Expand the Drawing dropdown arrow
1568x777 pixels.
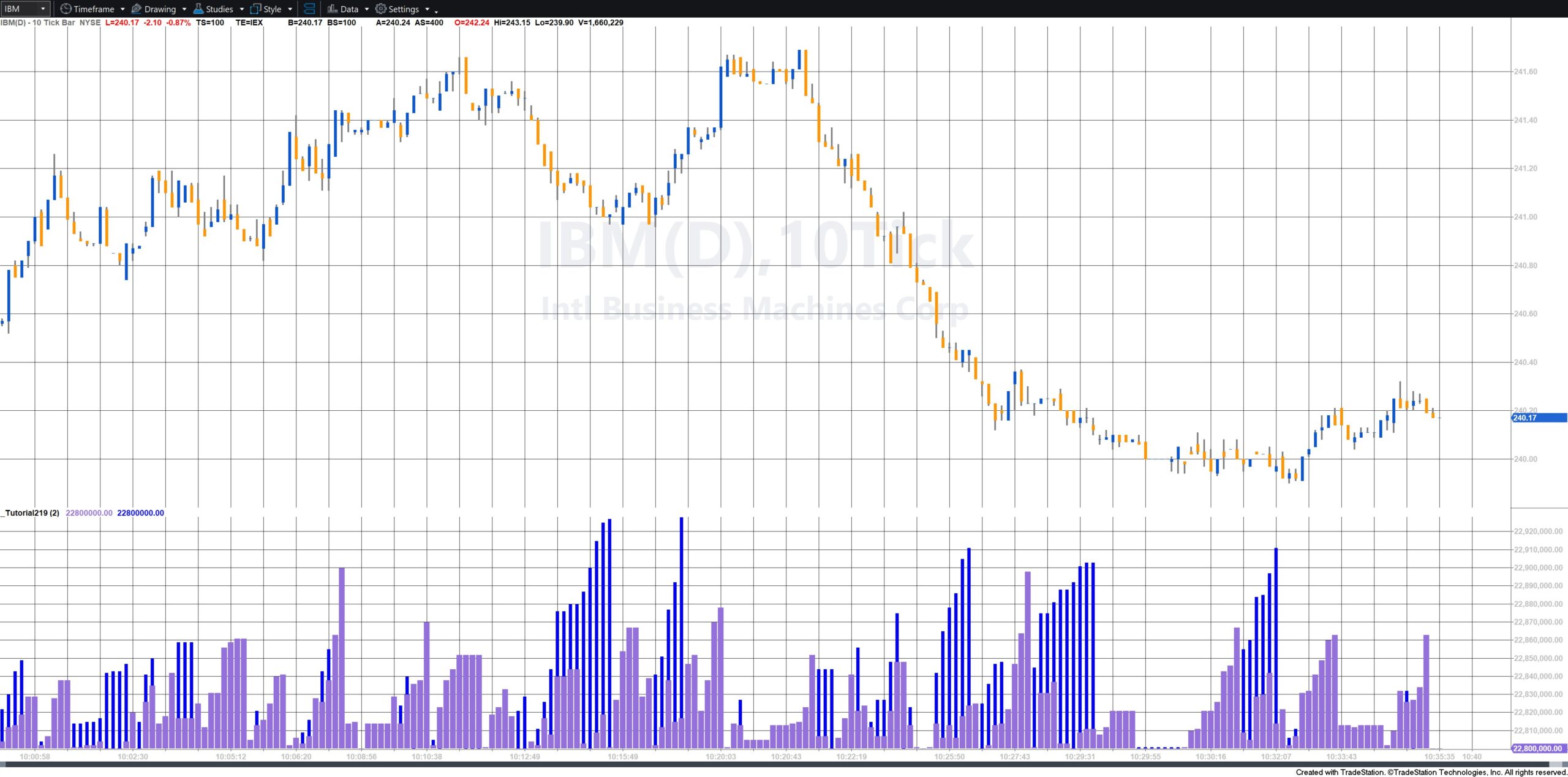point(184,9)
